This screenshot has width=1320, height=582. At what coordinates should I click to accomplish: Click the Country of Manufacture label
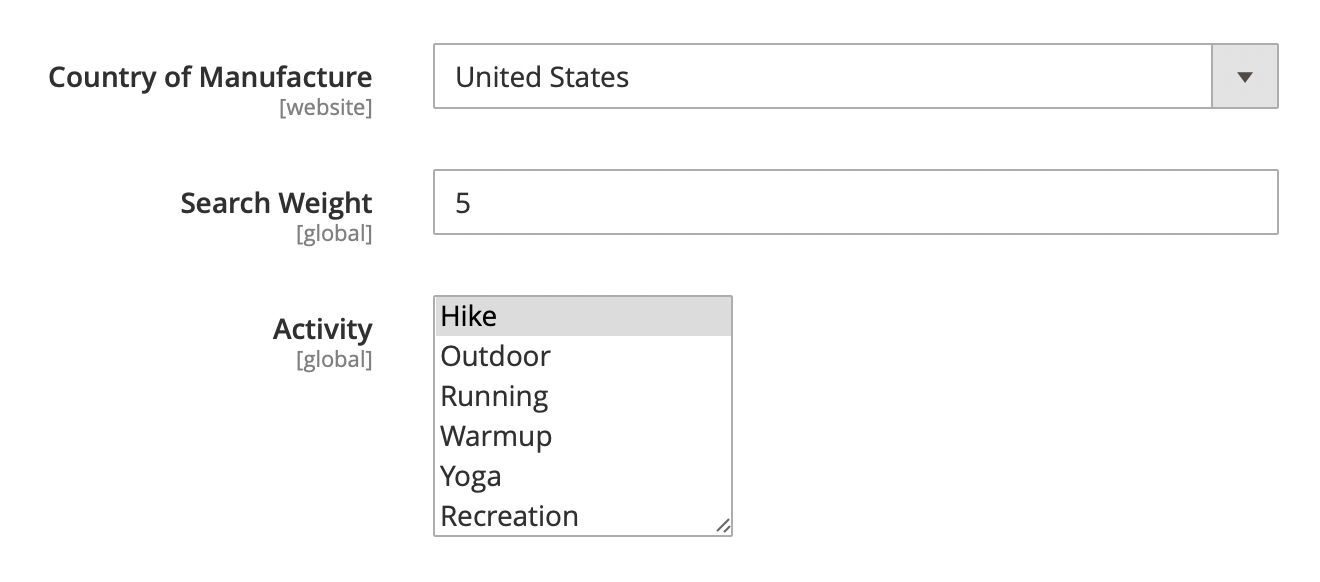point(210,77)
